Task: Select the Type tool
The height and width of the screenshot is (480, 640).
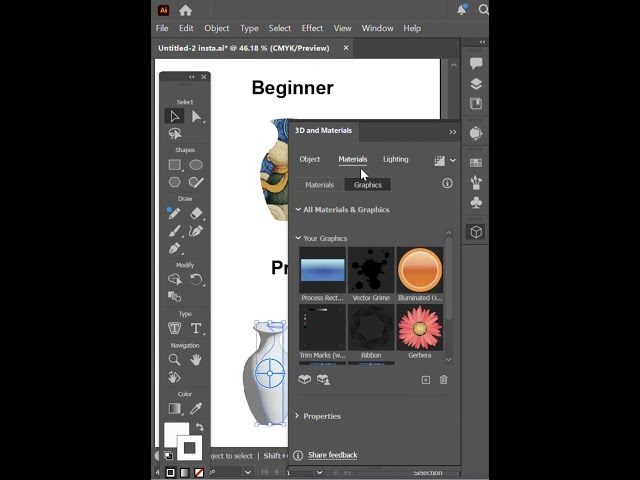Action: tap(196, 328)
